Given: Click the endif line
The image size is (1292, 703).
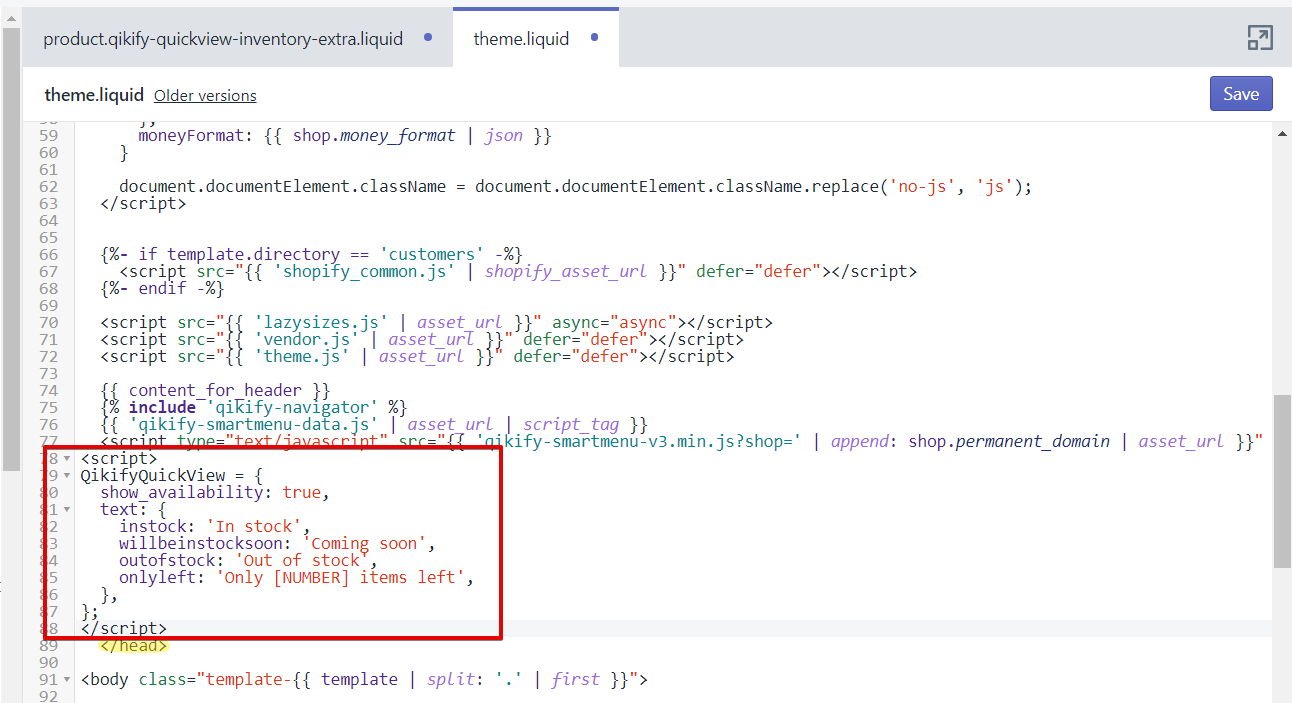Looking at the screenshot, I should tap(162, 288).
